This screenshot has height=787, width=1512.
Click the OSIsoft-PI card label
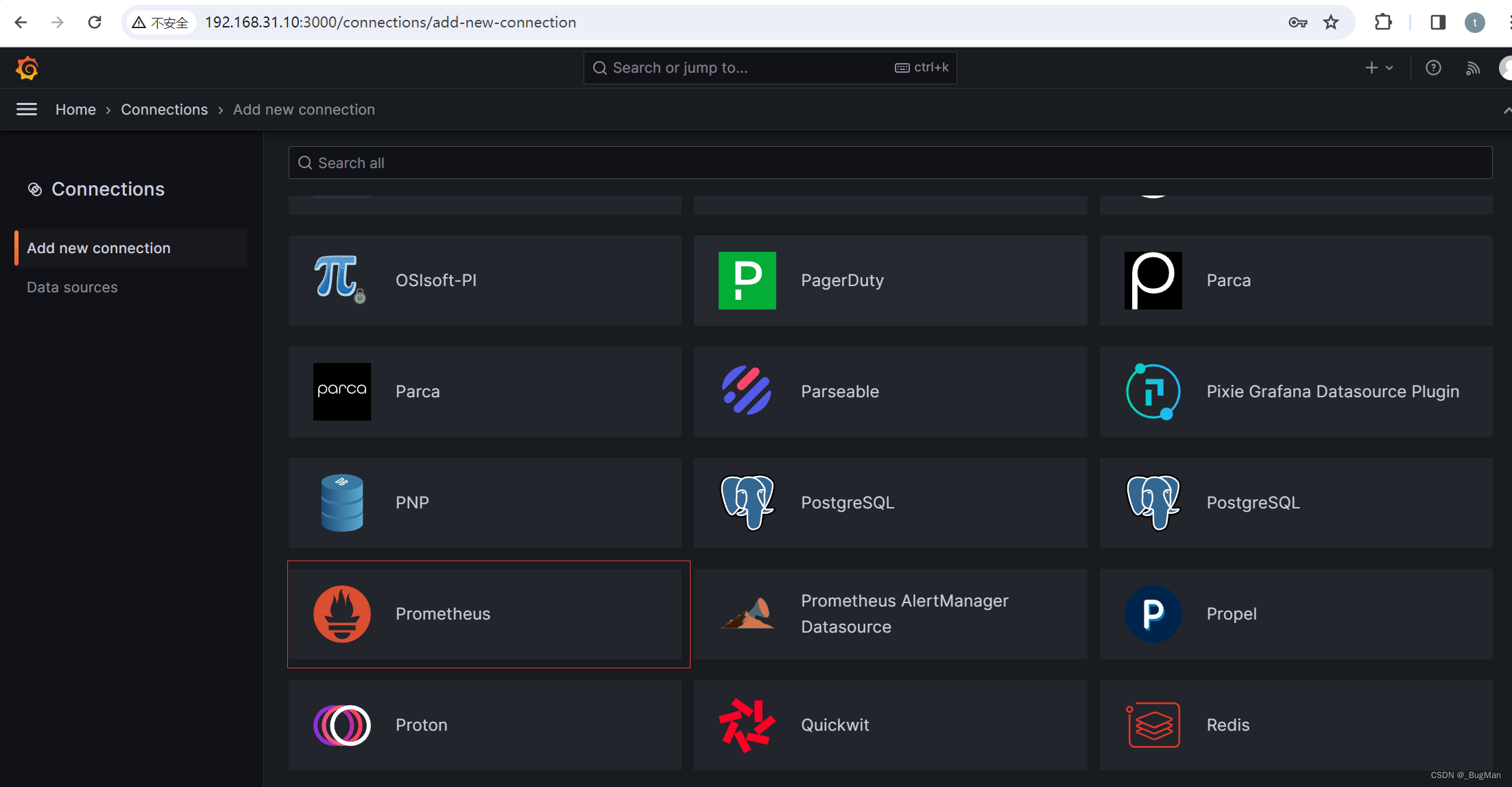click(435, 281)
